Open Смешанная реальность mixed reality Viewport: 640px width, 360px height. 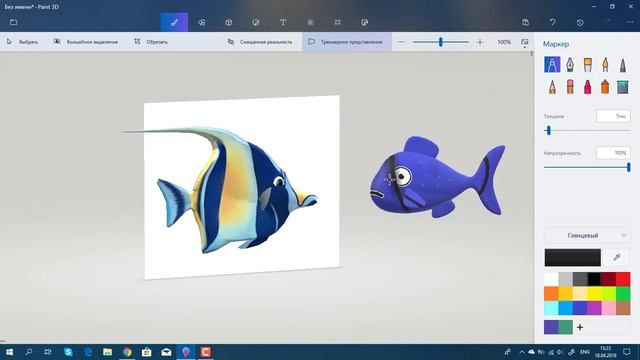click(x=260, y=42)
